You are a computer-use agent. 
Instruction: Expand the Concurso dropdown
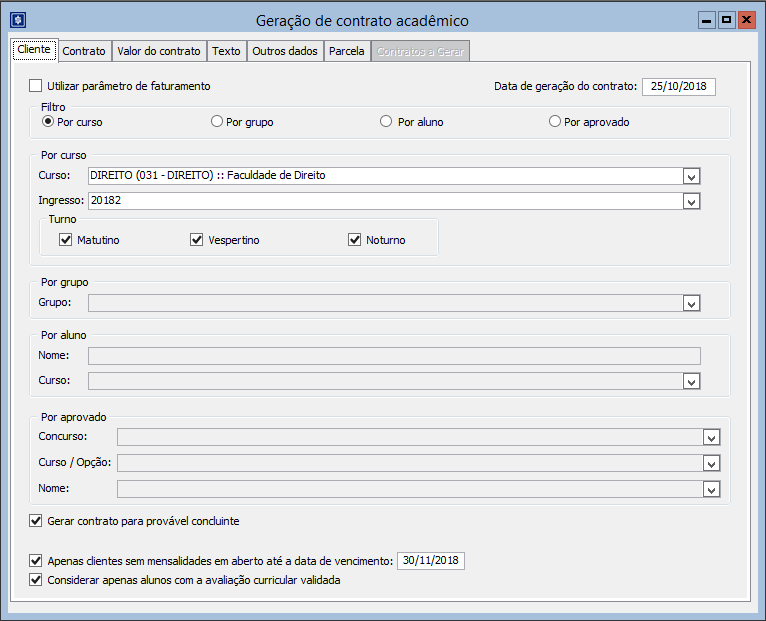pyautogui.click(x=711, y=437)
